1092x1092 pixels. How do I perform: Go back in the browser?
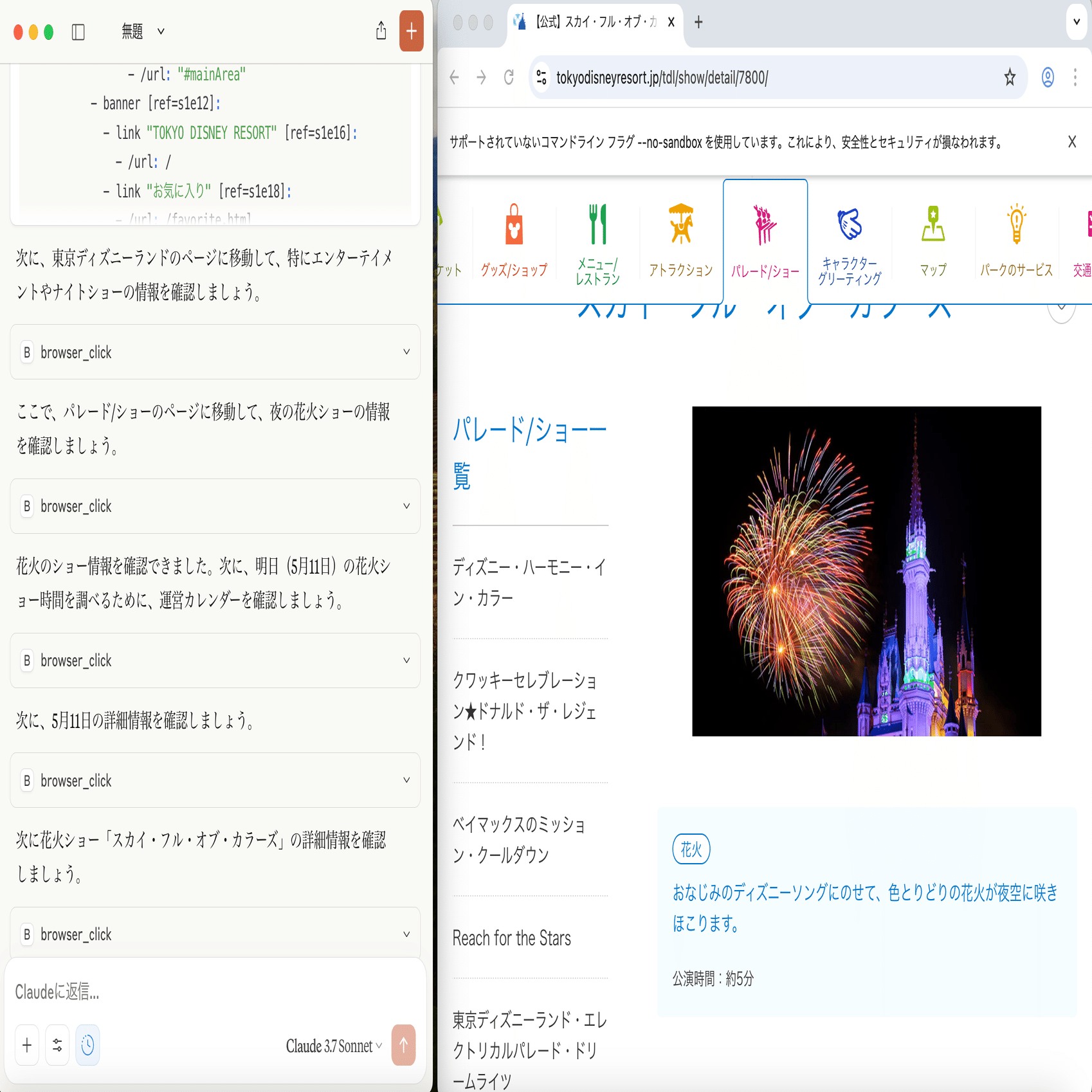(455, 78)
